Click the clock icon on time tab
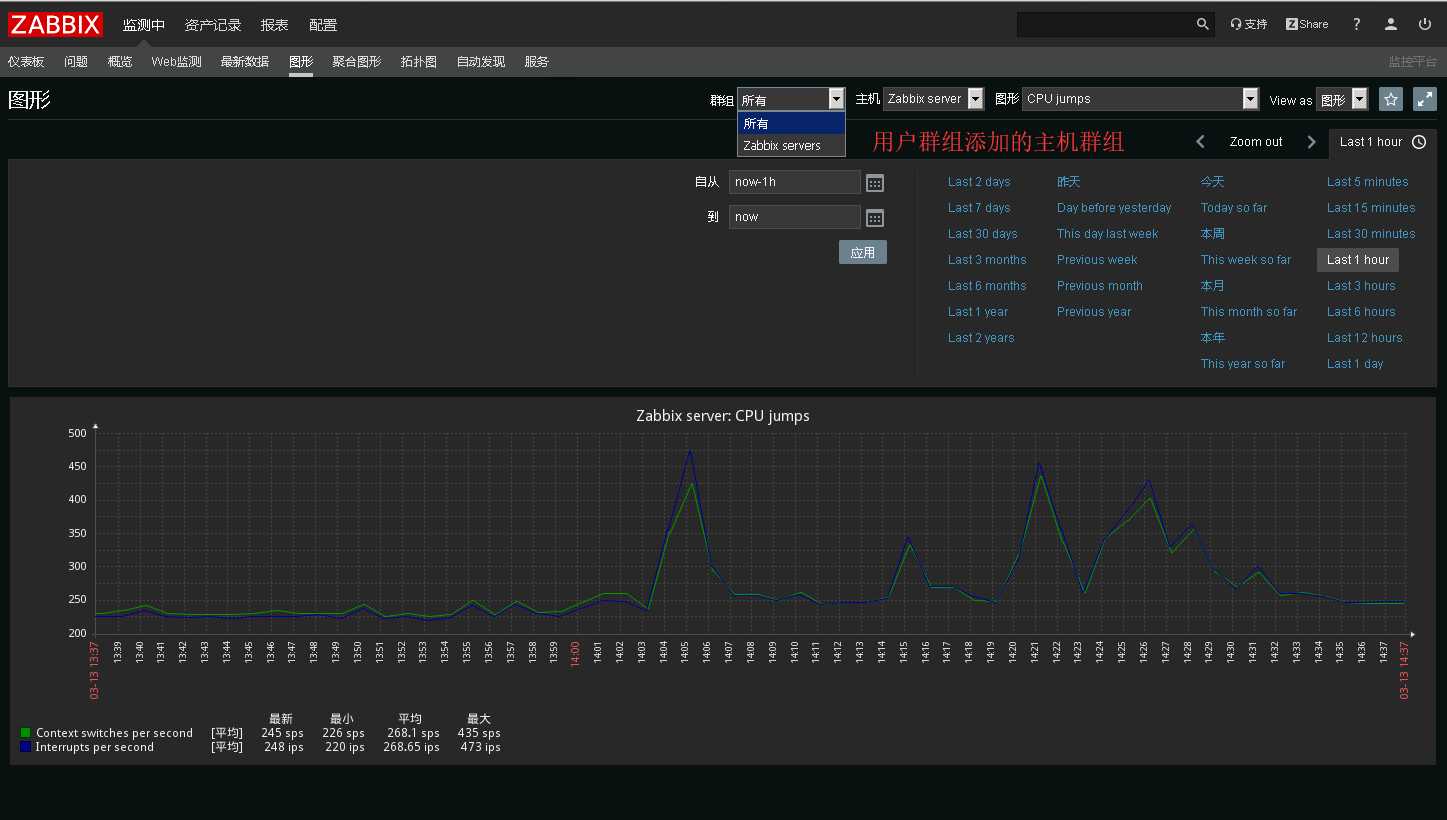Viewport: 1447px width, 820px height. [x=1419, y=142]
